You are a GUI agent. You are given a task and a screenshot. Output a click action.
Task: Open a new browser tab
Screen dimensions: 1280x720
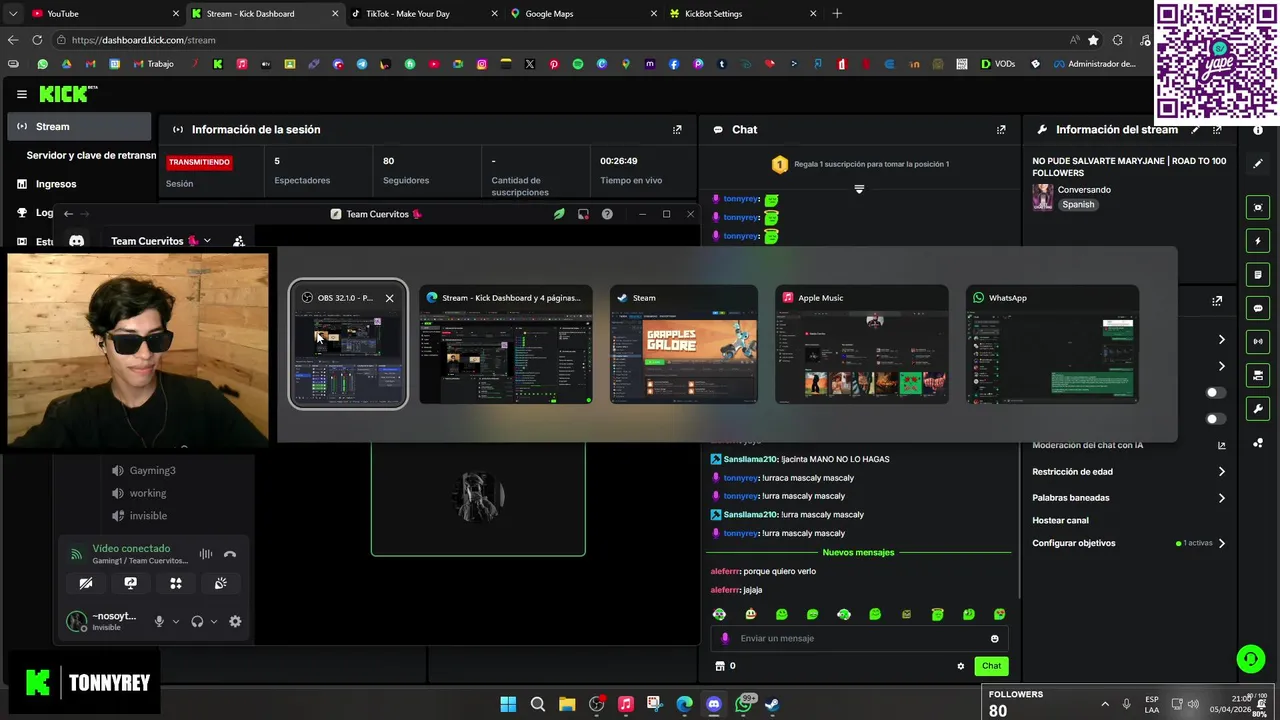click(x=837, y=14)
